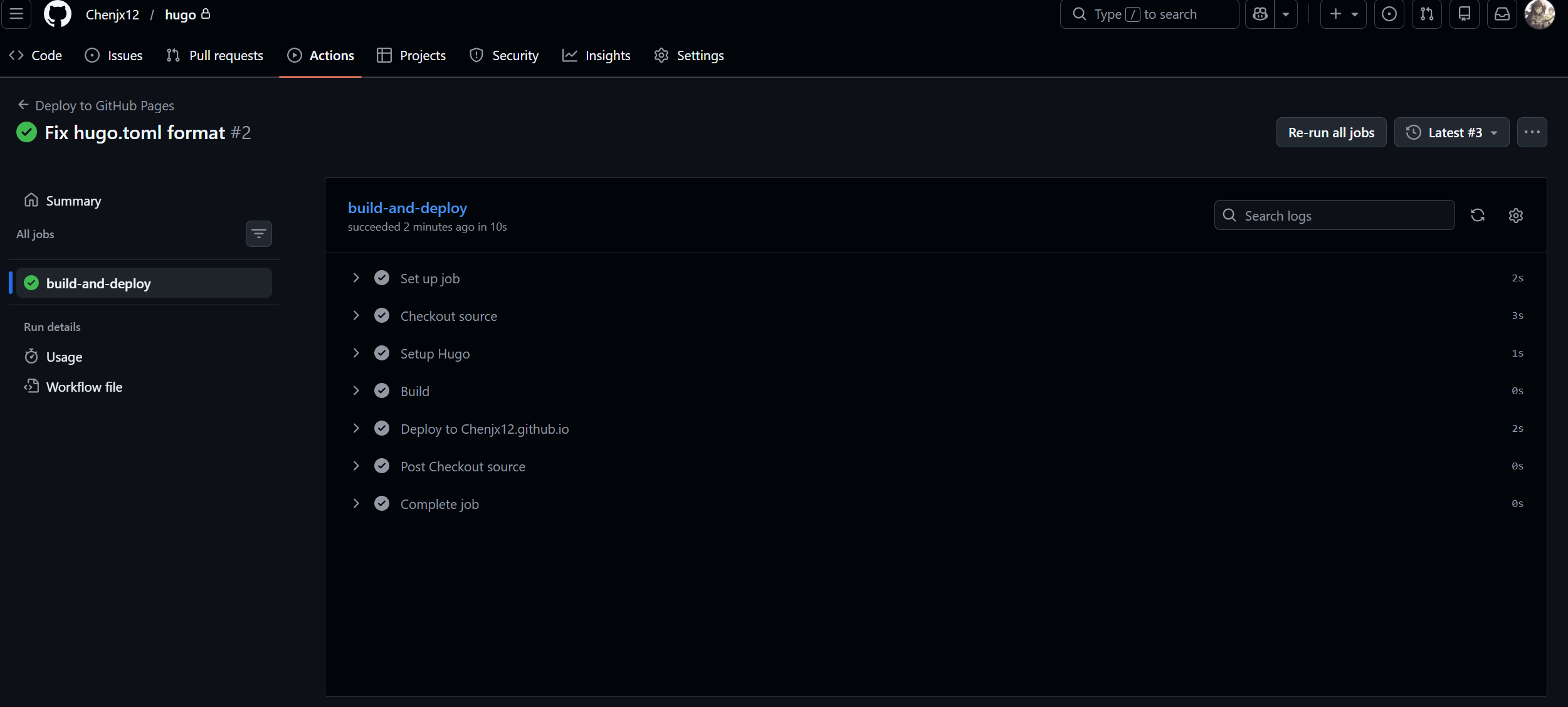1568x707 pixels.
Task: Open dropdown next to Copilot icon
Action: tap(1286, 14)
